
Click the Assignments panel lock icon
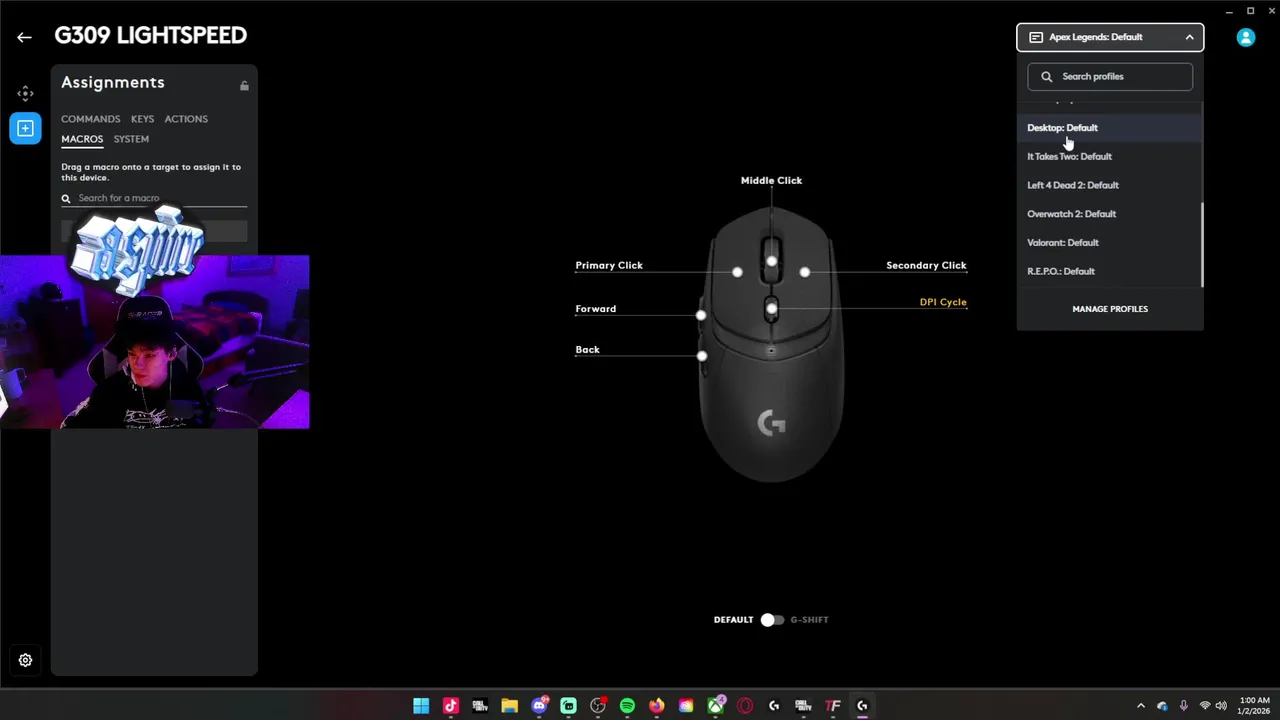[x=244, y=85]
